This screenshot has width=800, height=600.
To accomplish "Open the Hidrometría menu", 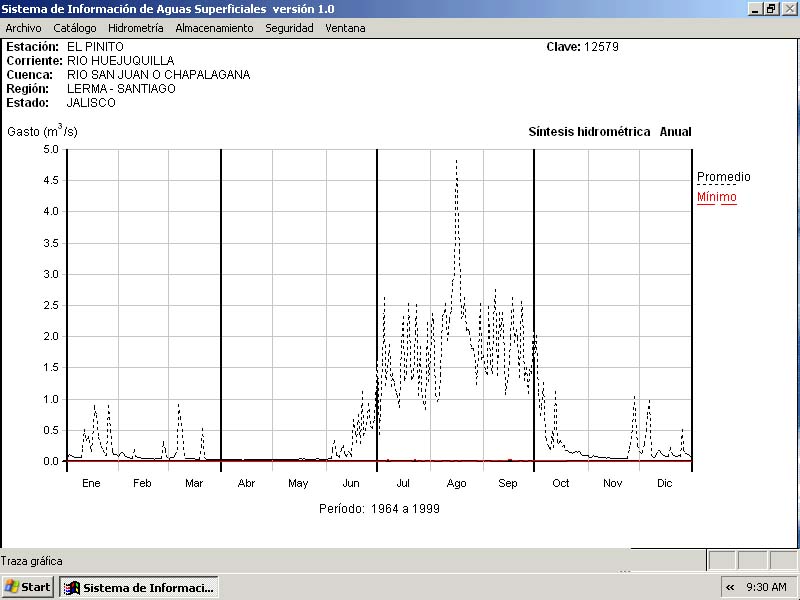I will (135, 28).
